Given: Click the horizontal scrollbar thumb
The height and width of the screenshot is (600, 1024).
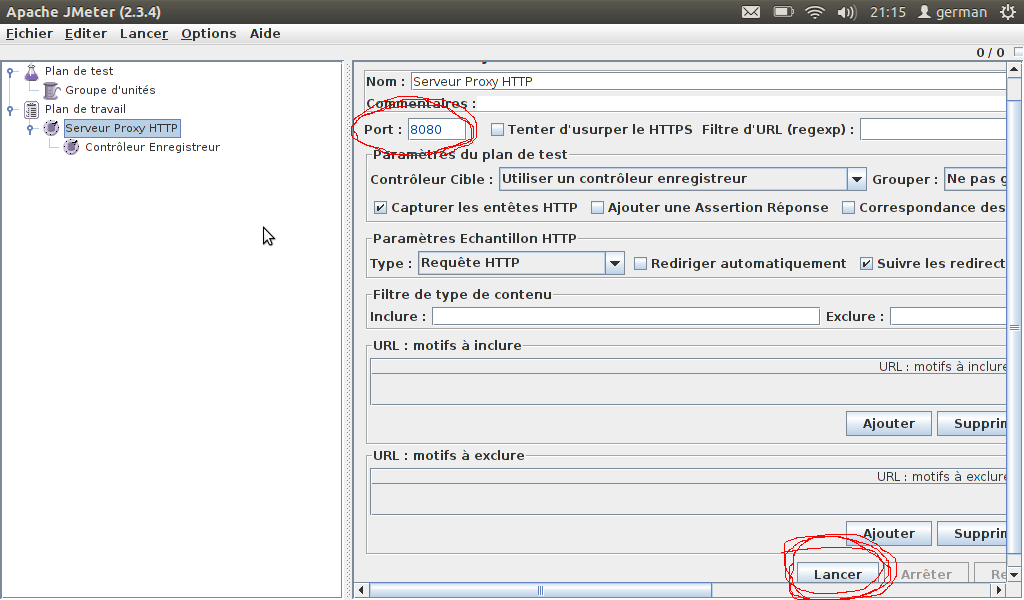Looking at the screenshot, I should tap(540, 590).
